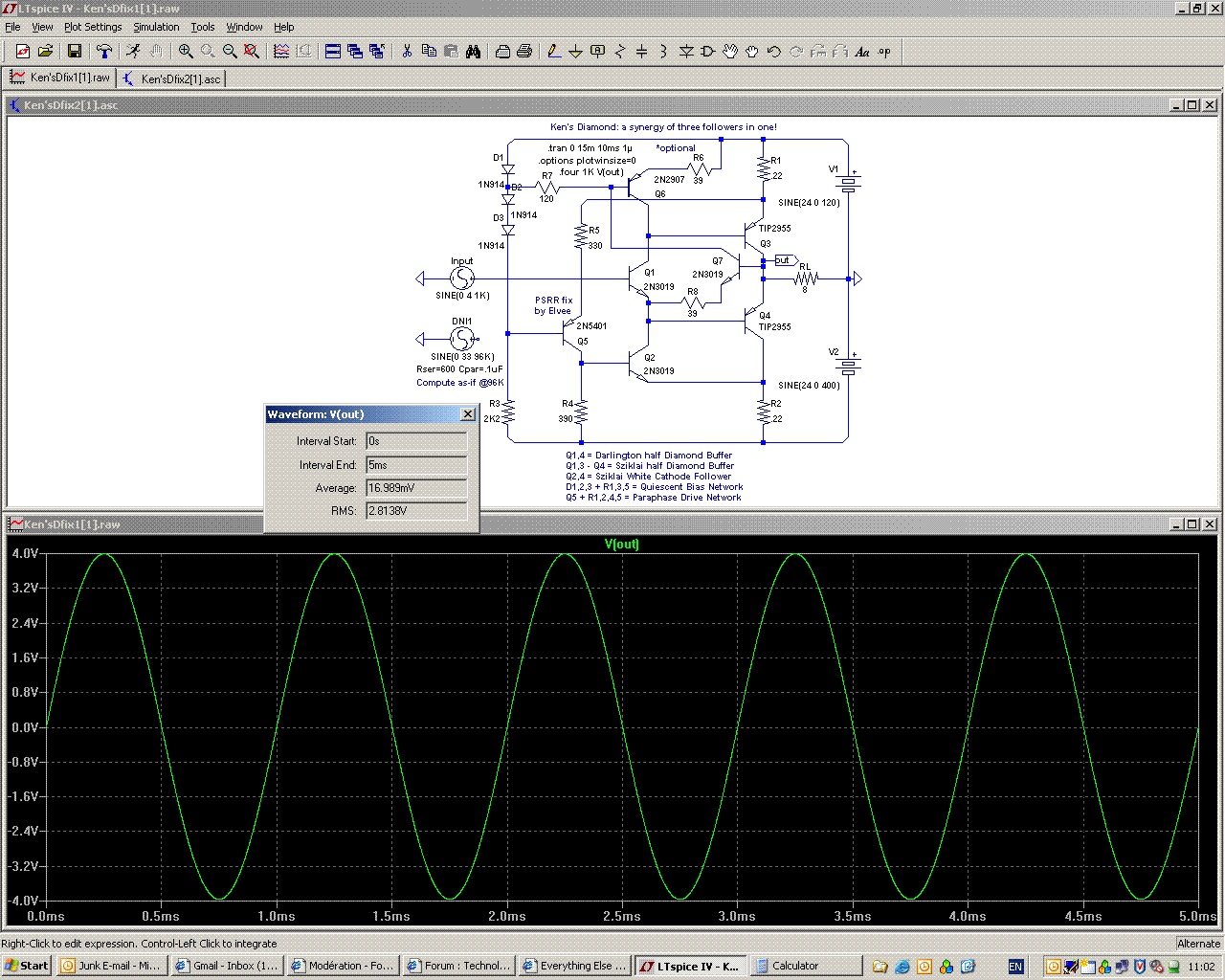Viewport: 1225px width, 980px height.
Task: Select the Label Net tool
Action: pos(597,52)
